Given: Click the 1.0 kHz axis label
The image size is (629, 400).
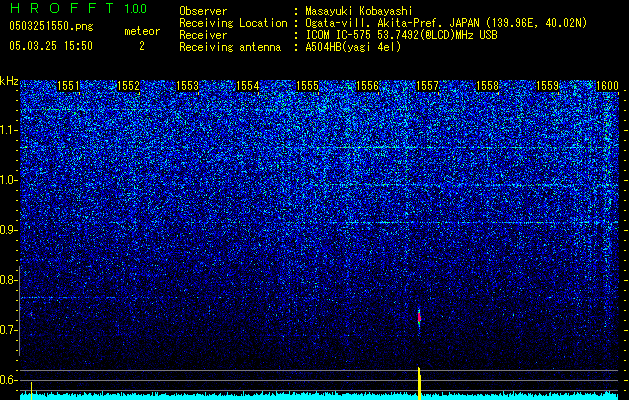Looking at the screenshot, I should point(8,181).
